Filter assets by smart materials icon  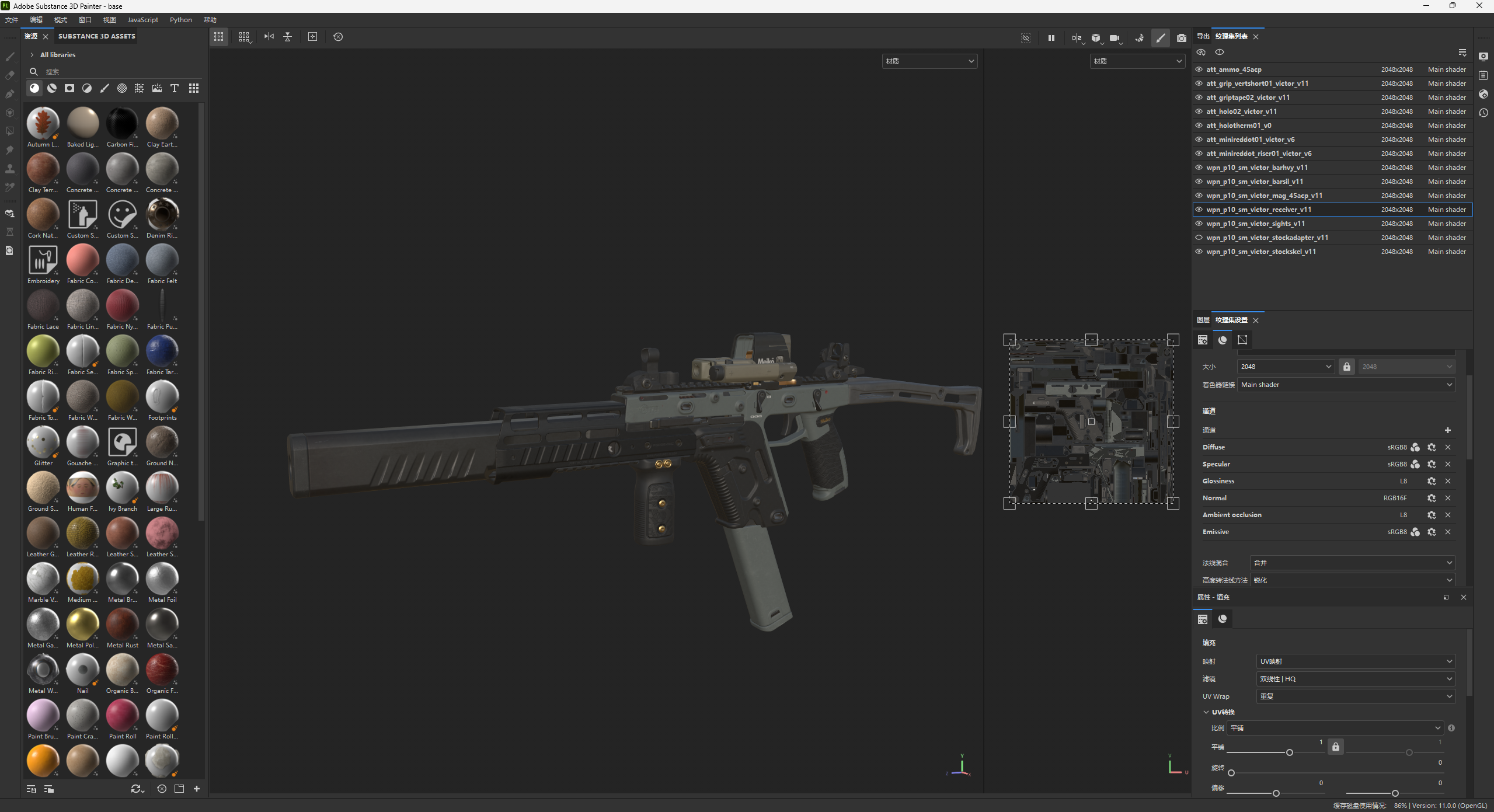pos(52,88)
